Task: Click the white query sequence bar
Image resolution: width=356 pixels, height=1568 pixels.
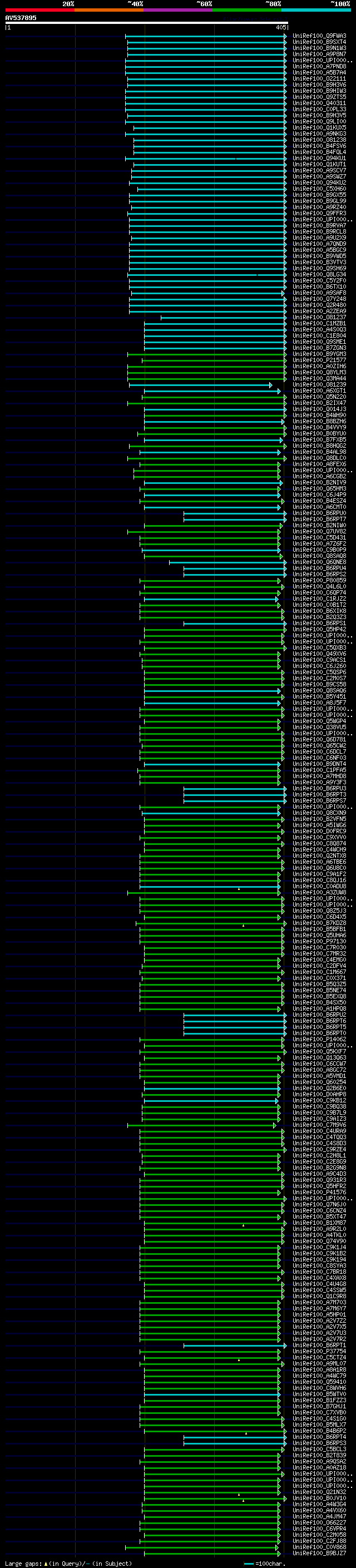Action: point(147,22)
